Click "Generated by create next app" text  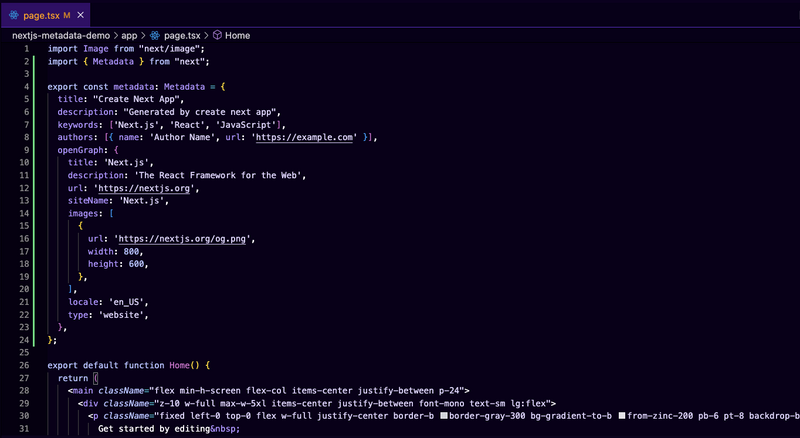(x=200, y=112)
